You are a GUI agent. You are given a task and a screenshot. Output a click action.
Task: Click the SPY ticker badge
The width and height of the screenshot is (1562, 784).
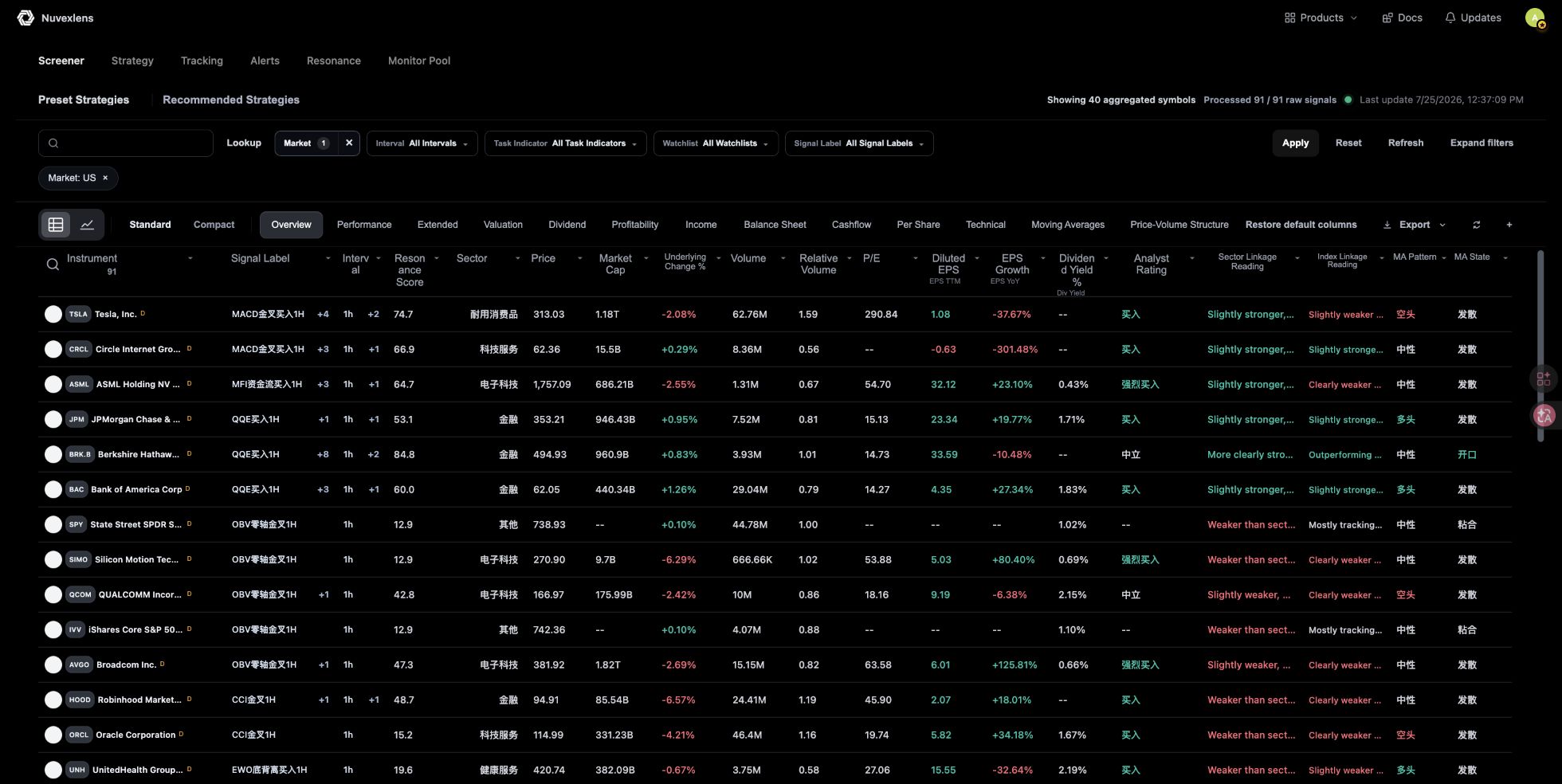point(76,524)
